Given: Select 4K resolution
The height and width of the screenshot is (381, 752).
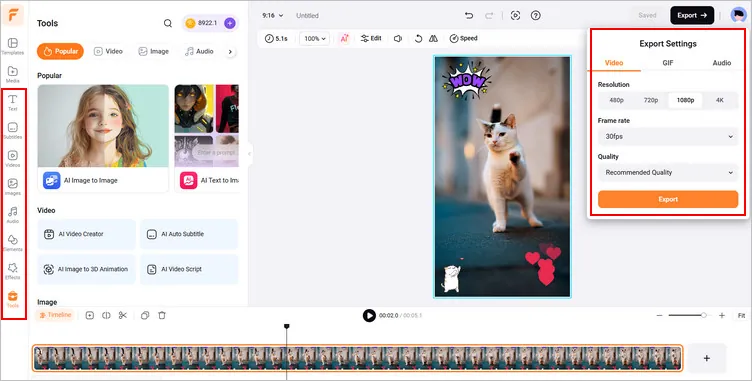Looking at the screenshot, I should tap(720, 100).
